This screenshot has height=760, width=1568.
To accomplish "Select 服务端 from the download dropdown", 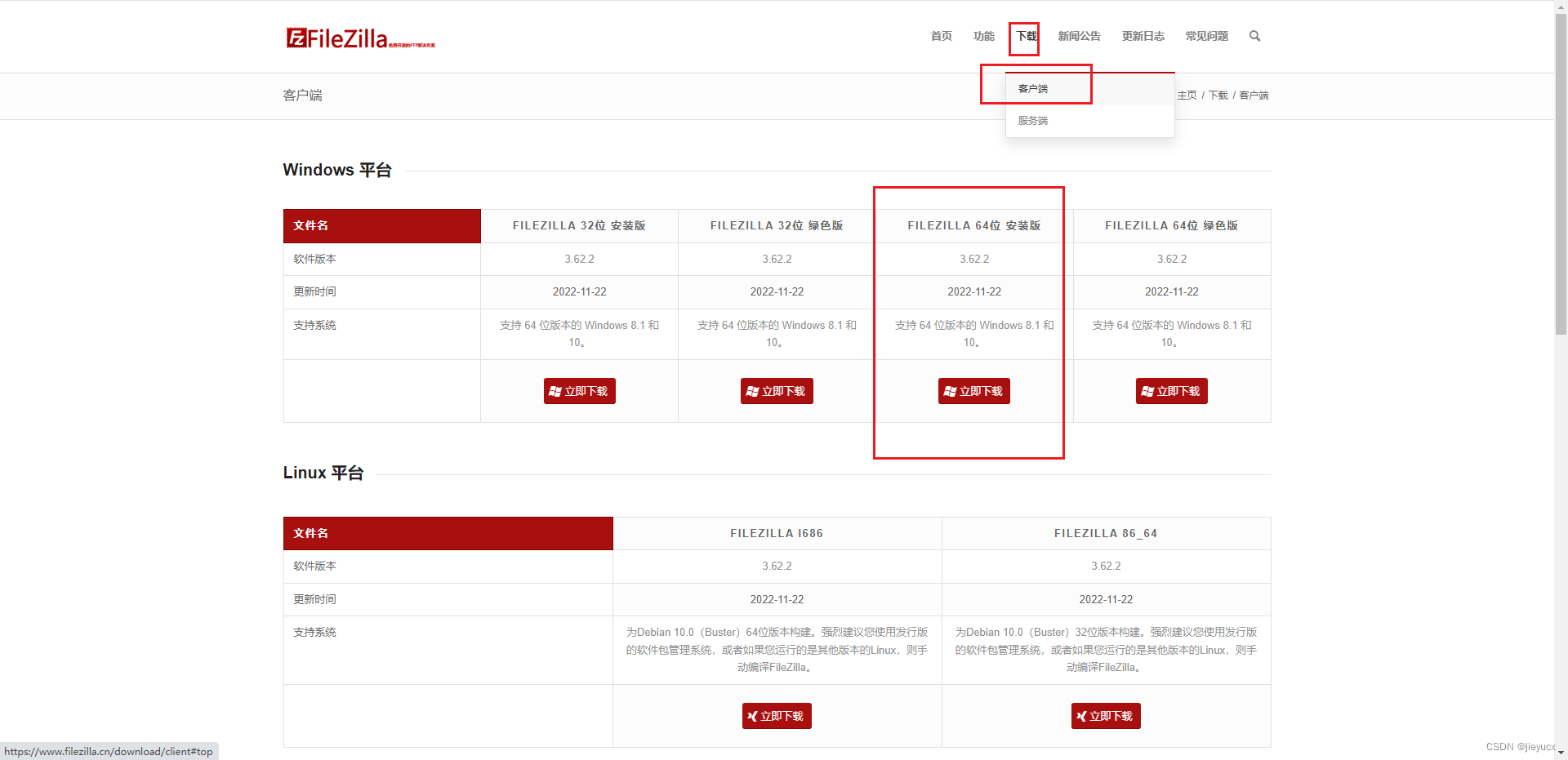I will (1089, 121).
